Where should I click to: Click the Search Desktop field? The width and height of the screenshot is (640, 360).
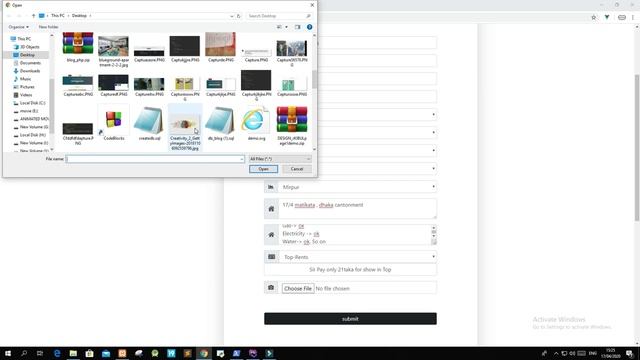(279, 16)
